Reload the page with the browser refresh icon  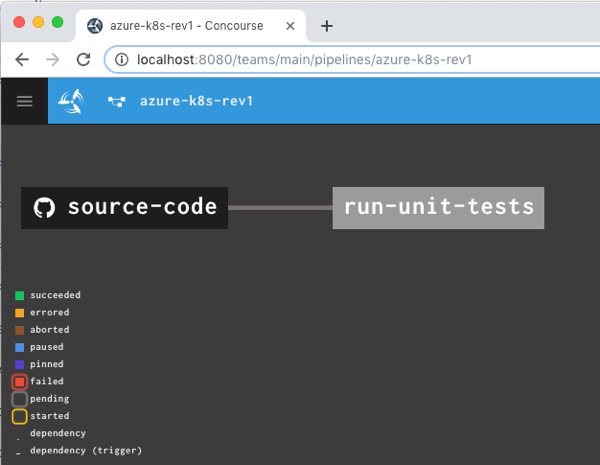83,60
